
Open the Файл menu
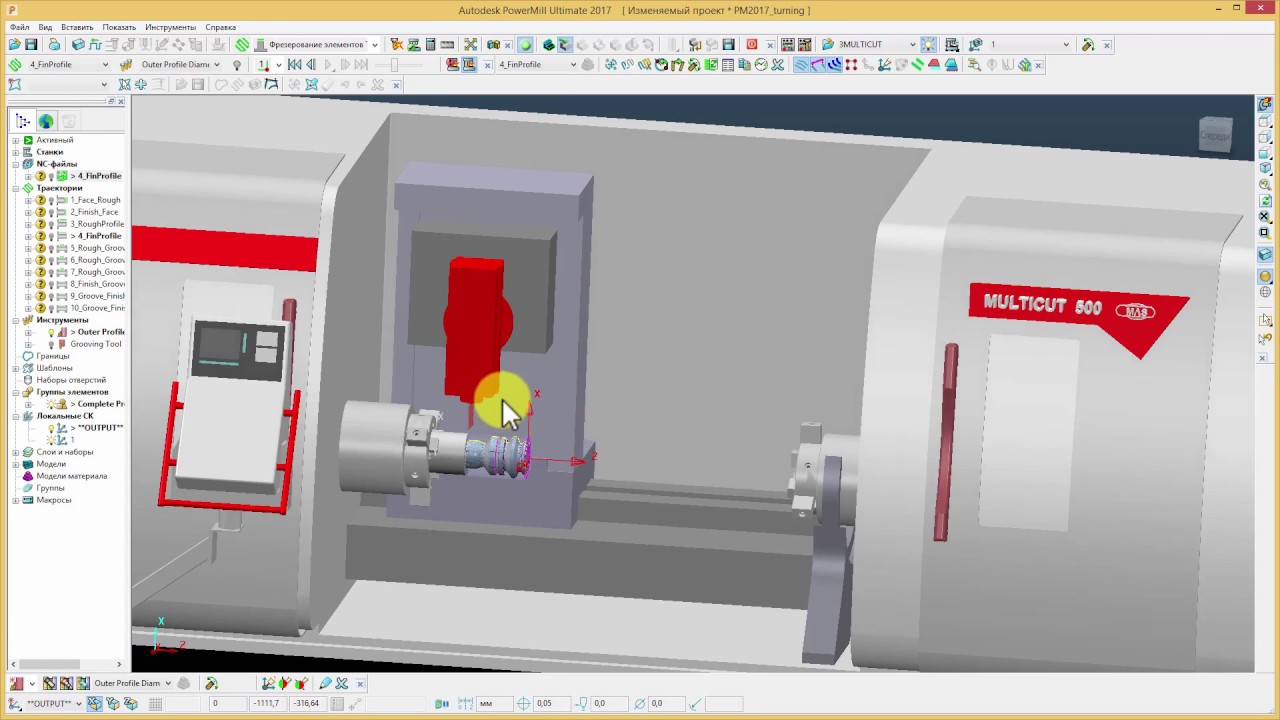pos(19,27)
